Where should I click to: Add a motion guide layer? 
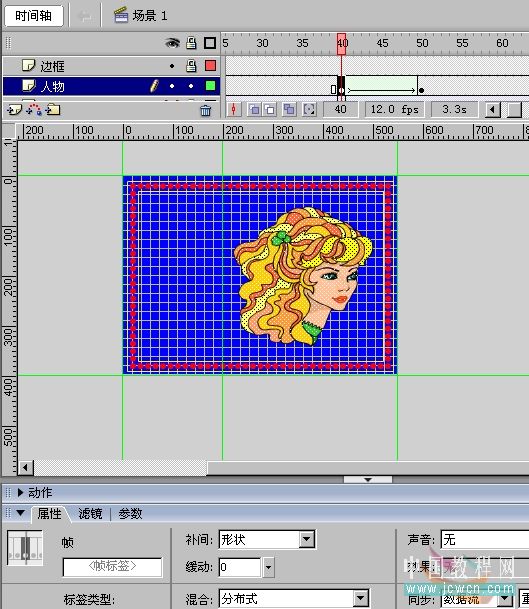pyautogui.click(x=34, y=110)
